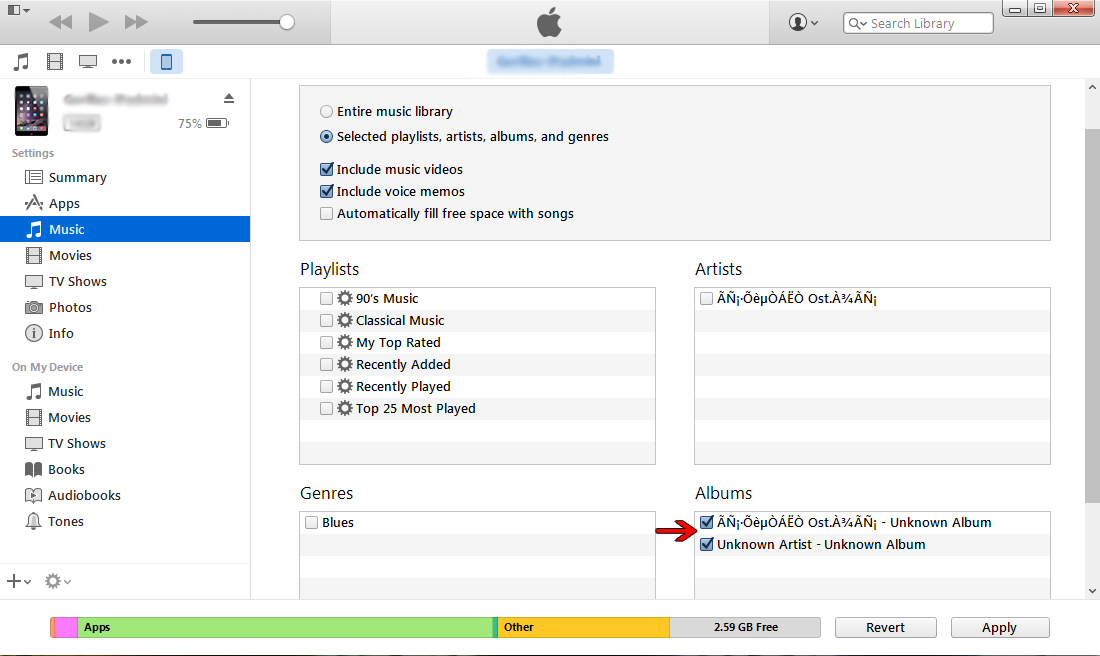Eject the connected device
The width and height of the screenshot is (1100, 656).
tap(229, 98)
